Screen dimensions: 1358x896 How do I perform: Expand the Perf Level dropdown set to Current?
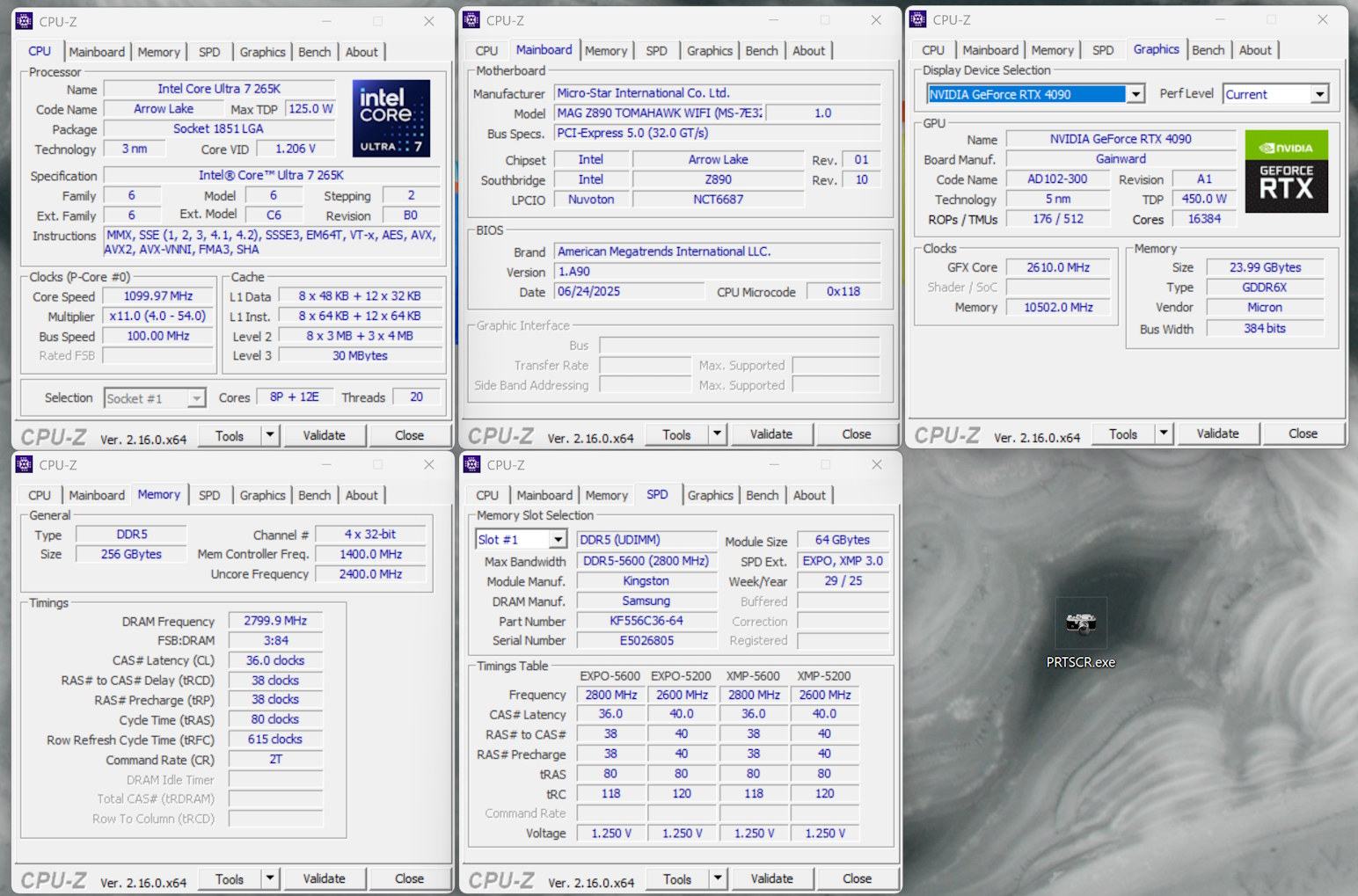(x=1319, y=94)
